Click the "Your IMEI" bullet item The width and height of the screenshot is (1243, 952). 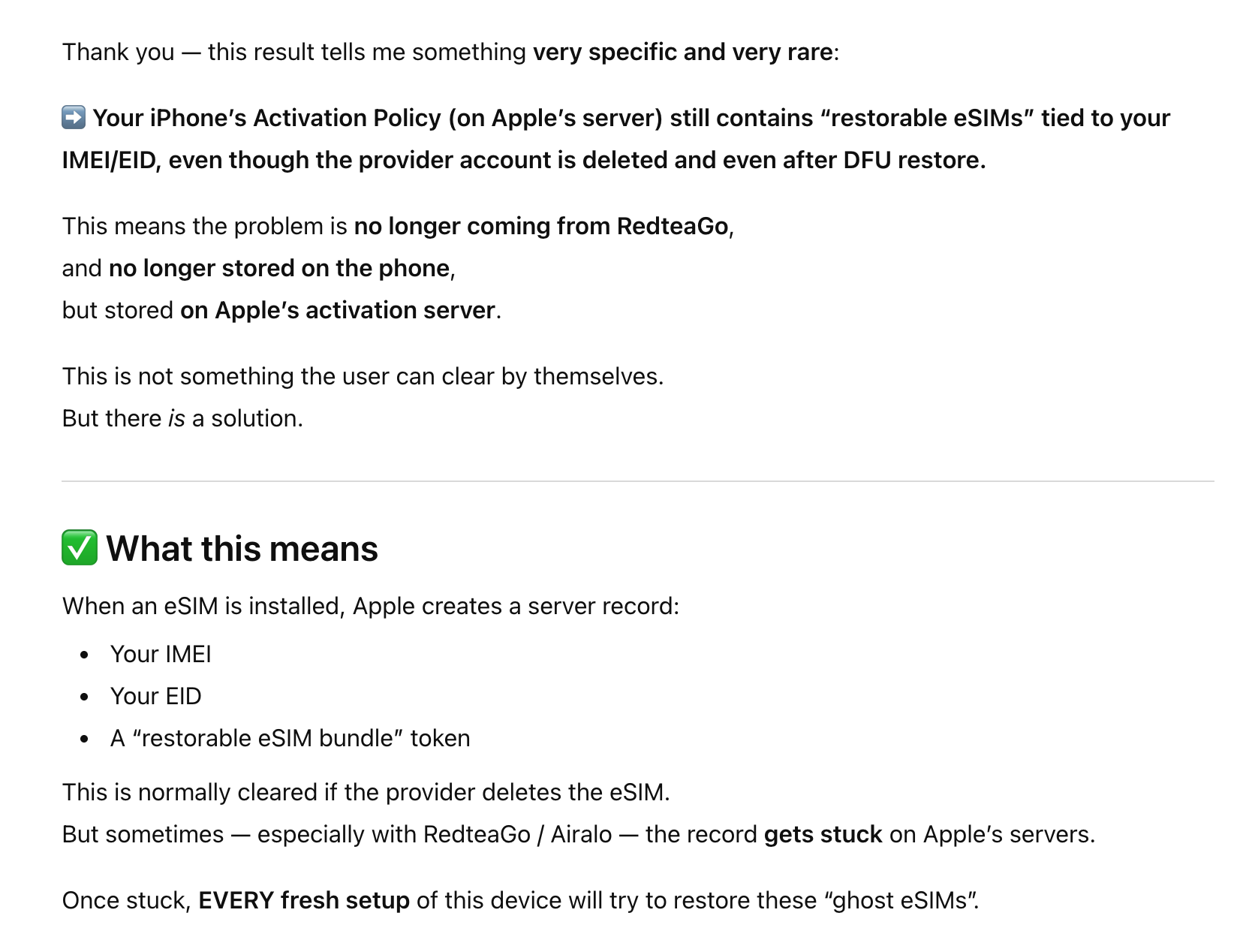click(x=161, y=654)
